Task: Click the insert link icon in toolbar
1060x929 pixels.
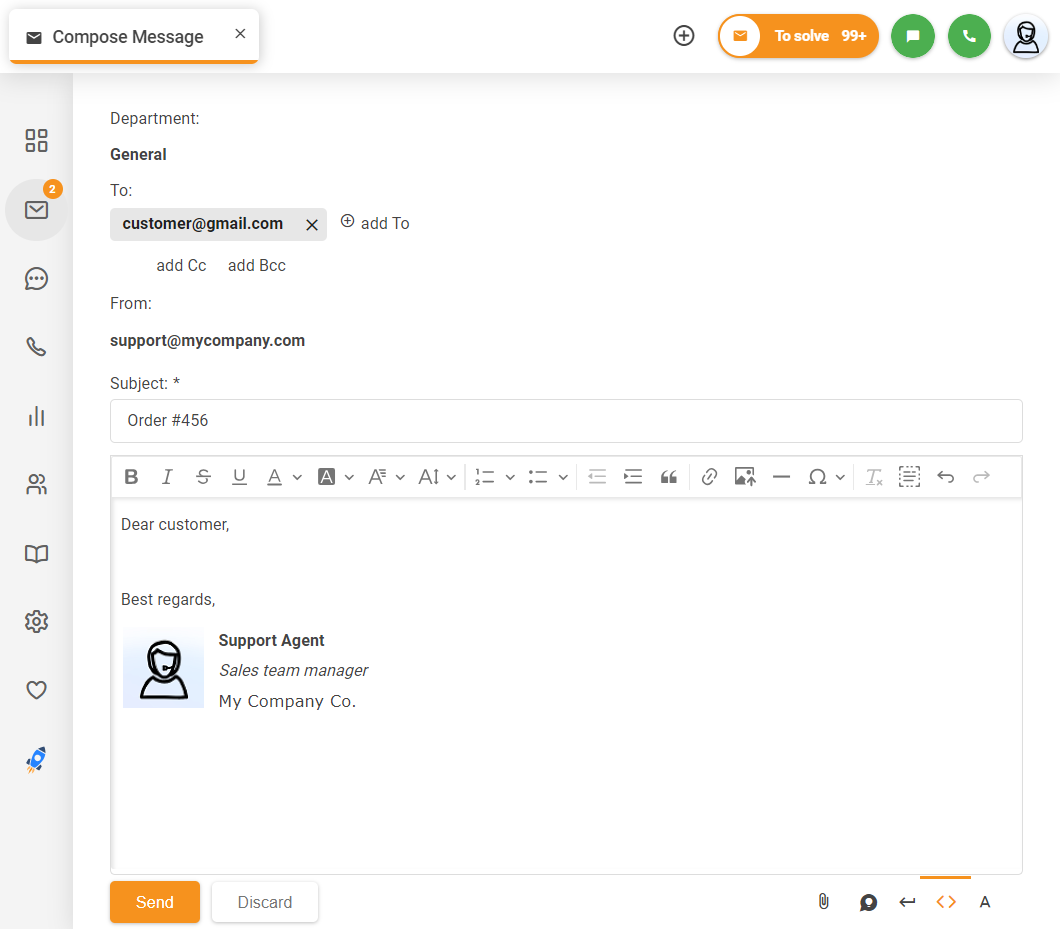Action: [709, 477]
